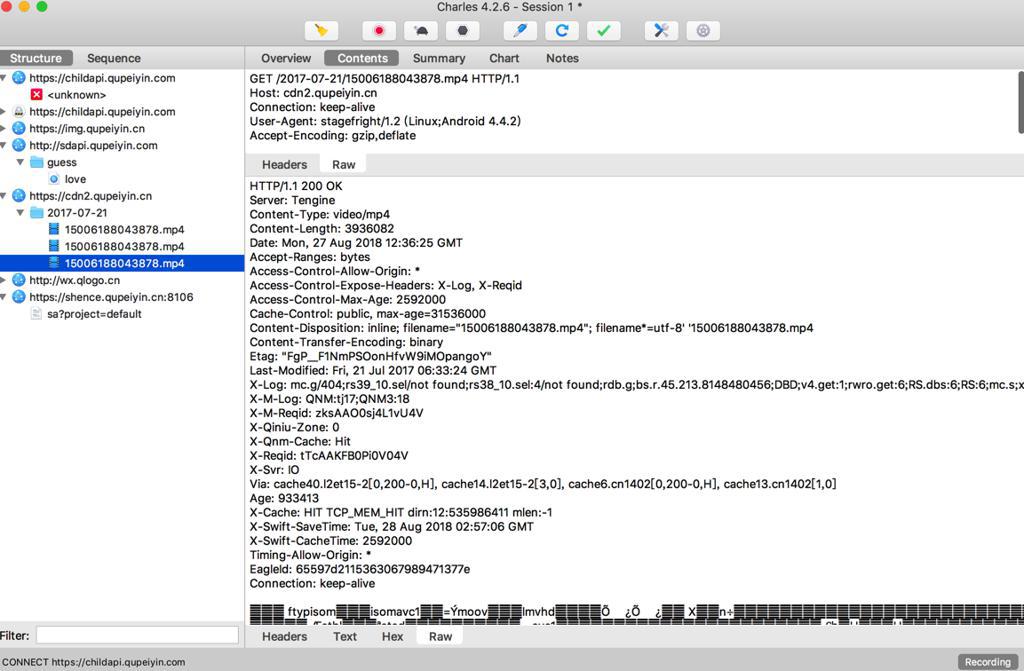Click CONNECT status bar text
Image resolution: width=1024 pixels, height=671 pixels.
(93, 662)
